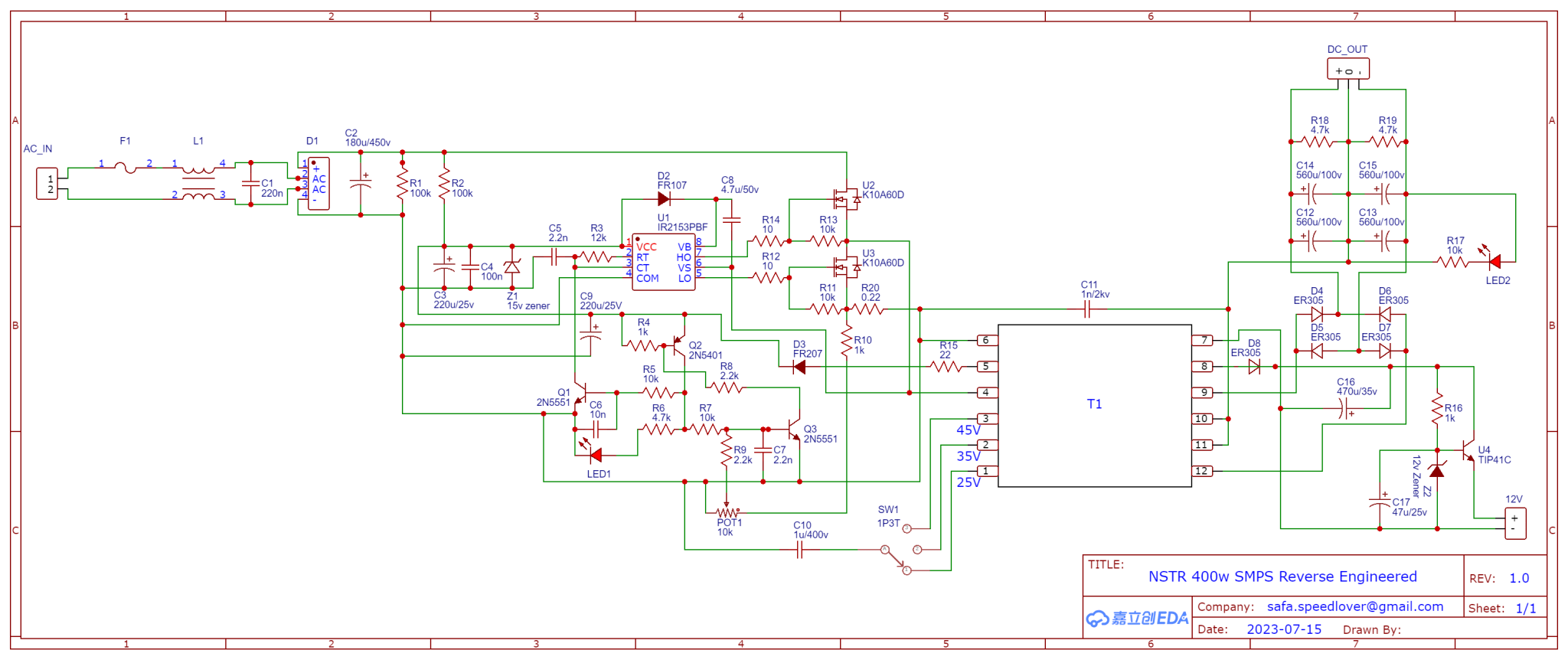1568x660 pixels.
Task: Click the F1 fuse symbol
Action: (x=125, y=168)
